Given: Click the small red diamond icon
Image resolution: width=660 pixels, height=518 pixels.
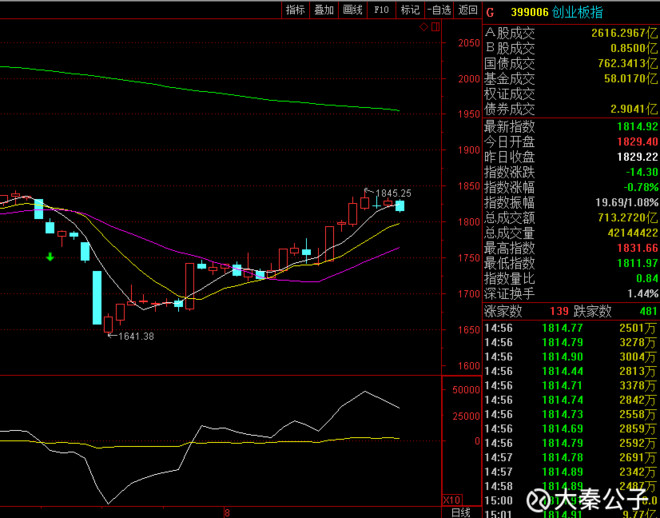Looking at the screenshot, I should click(x=424, y=27).
